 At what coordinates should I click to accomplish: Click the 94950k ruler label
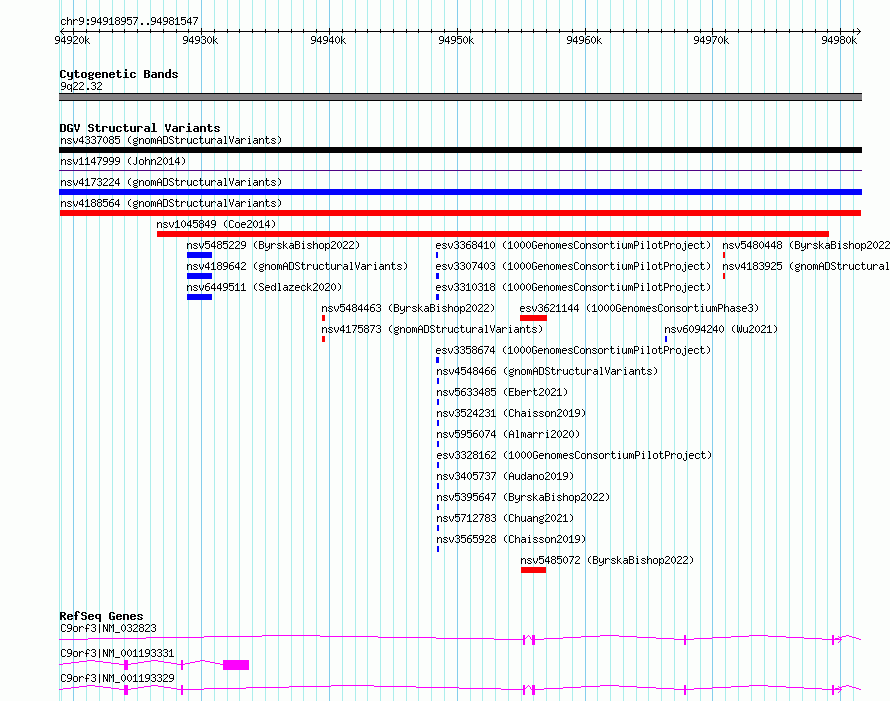coord(456,40)
